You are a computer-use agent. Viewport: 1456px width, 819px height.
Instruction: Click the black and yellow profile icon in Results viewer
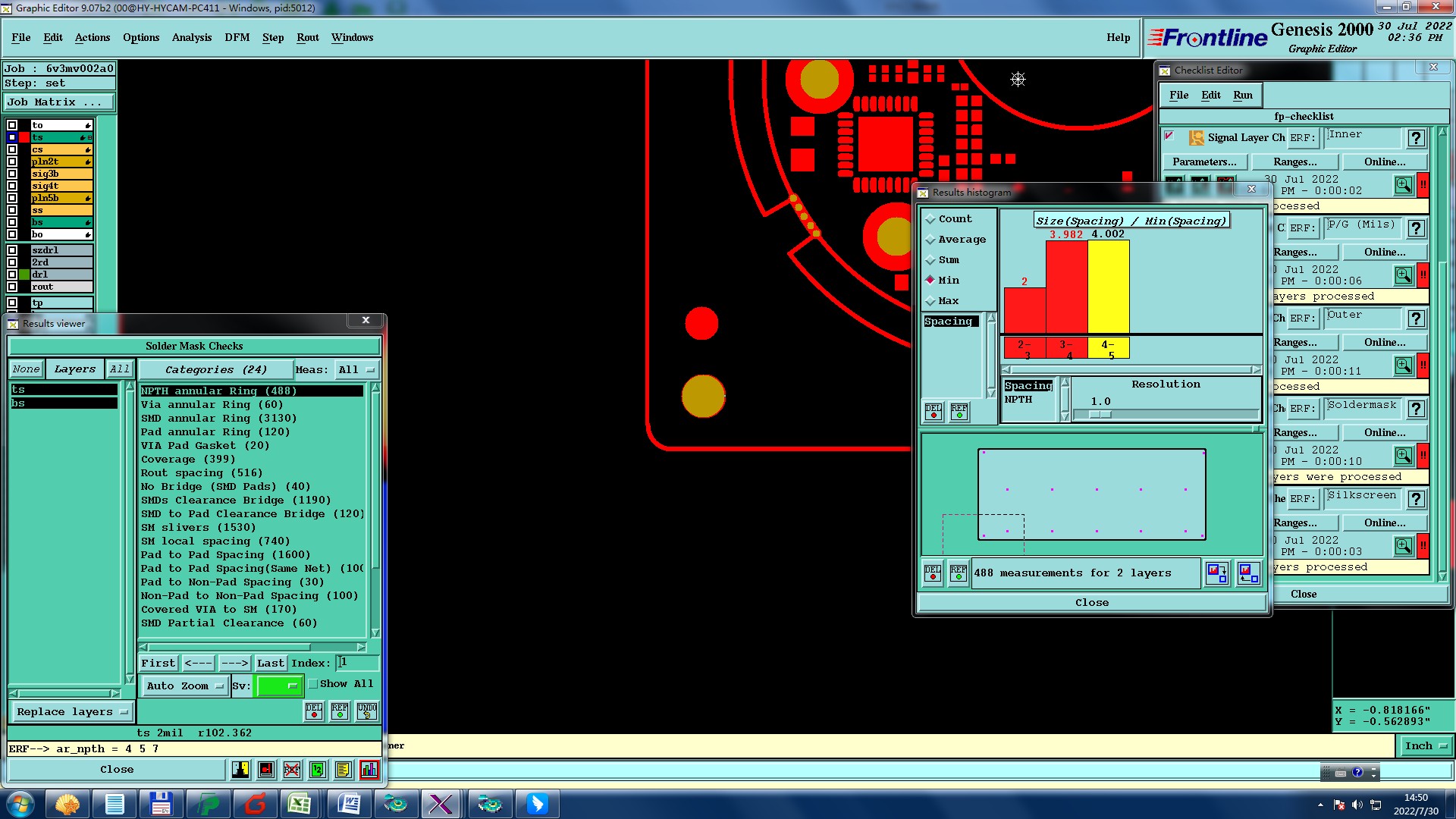pos(240,770)
